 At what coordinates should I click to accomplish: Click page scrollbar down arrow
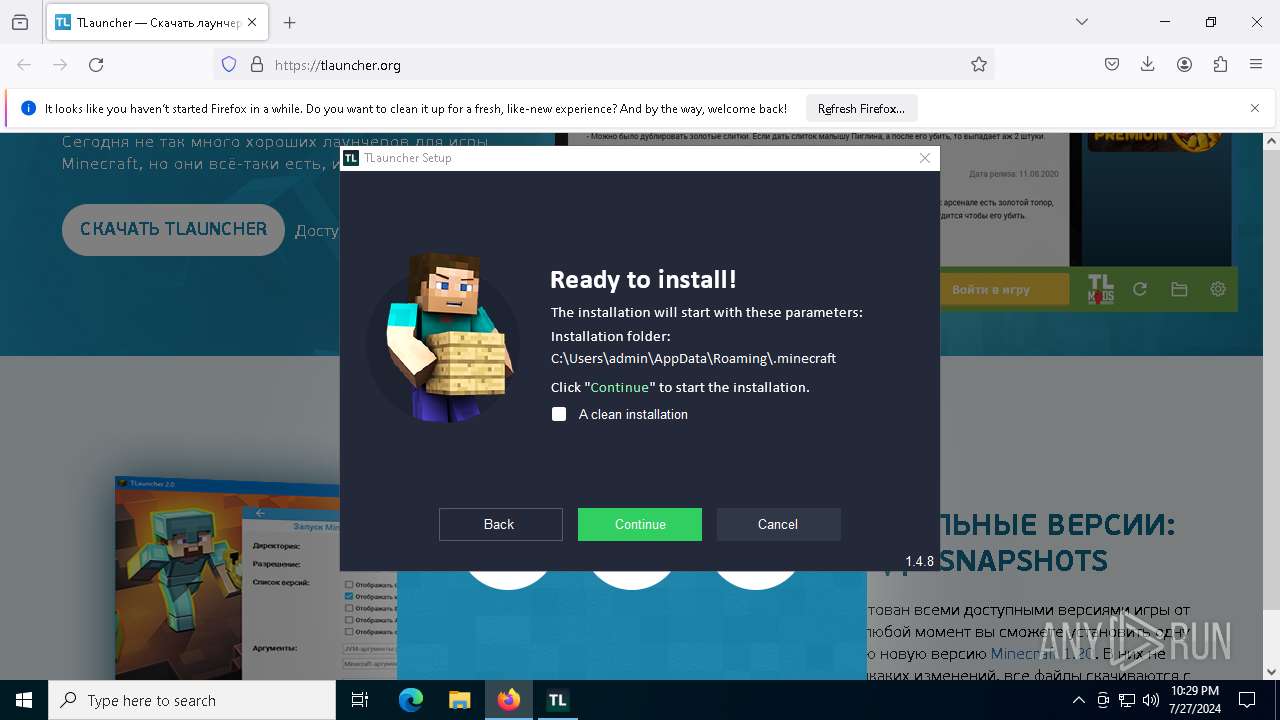coord(1272,672)
